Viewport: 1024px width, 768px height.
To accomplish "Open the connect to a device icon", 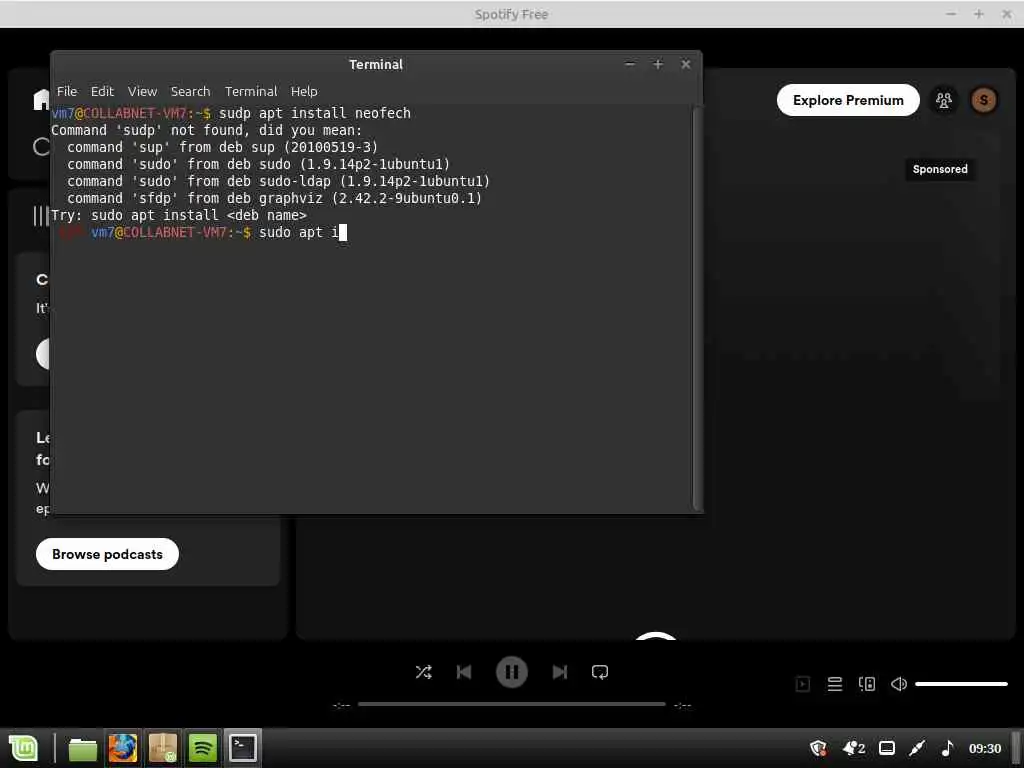I will pyautogui.click(x=867, y=684).
